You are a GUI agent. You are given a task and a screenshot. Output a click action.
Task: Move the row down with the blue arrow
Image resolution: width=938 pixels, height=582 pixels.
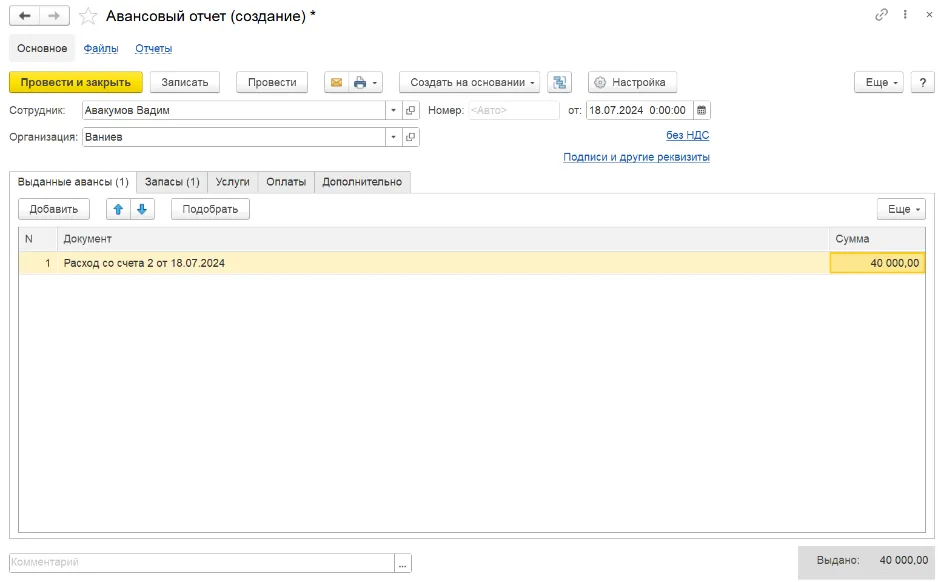coord(142,209)
